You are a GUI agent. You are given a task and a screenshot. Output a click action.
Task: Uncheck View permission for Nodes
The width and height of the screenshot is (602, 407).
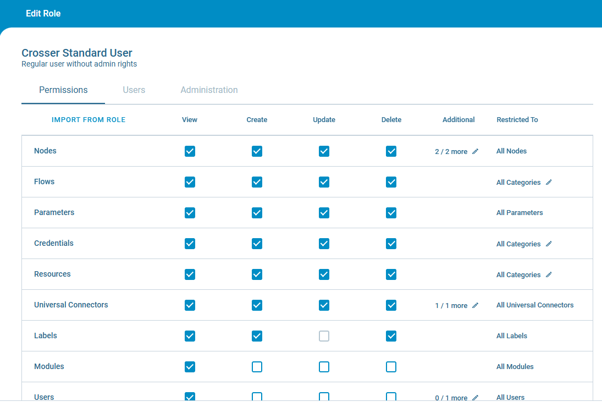(190, 152)
